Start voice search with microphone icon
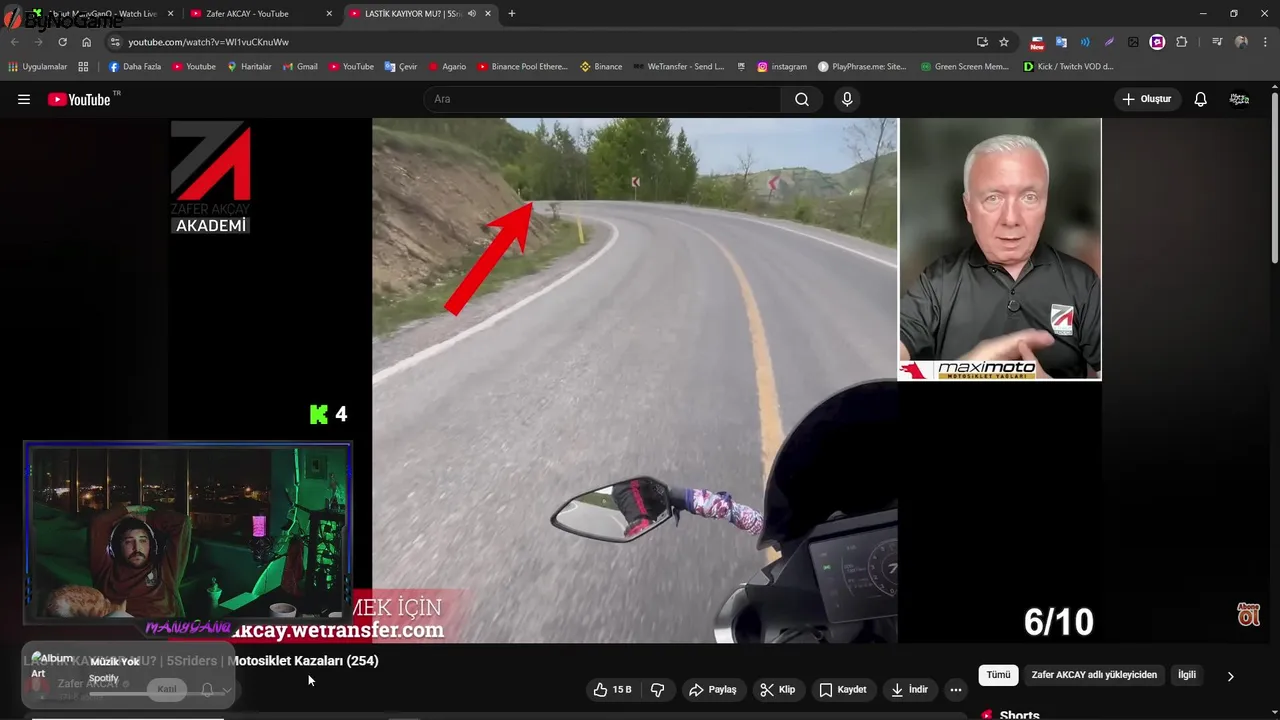The image size is (1280, 720). (x=847, y=99)
